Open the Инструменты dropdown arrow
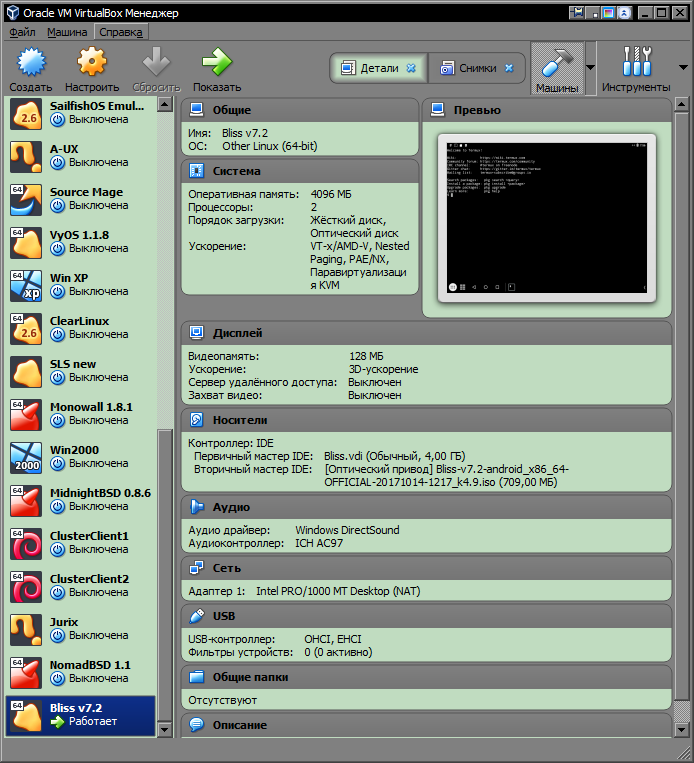Screen dimensions: 694x763 click(x=683, y=68)
